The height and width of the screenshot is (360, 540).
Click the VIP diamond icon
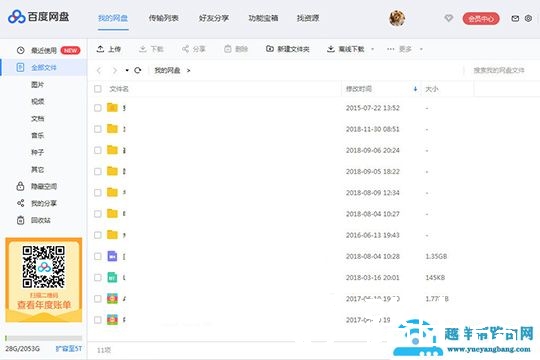pos(448,18)
